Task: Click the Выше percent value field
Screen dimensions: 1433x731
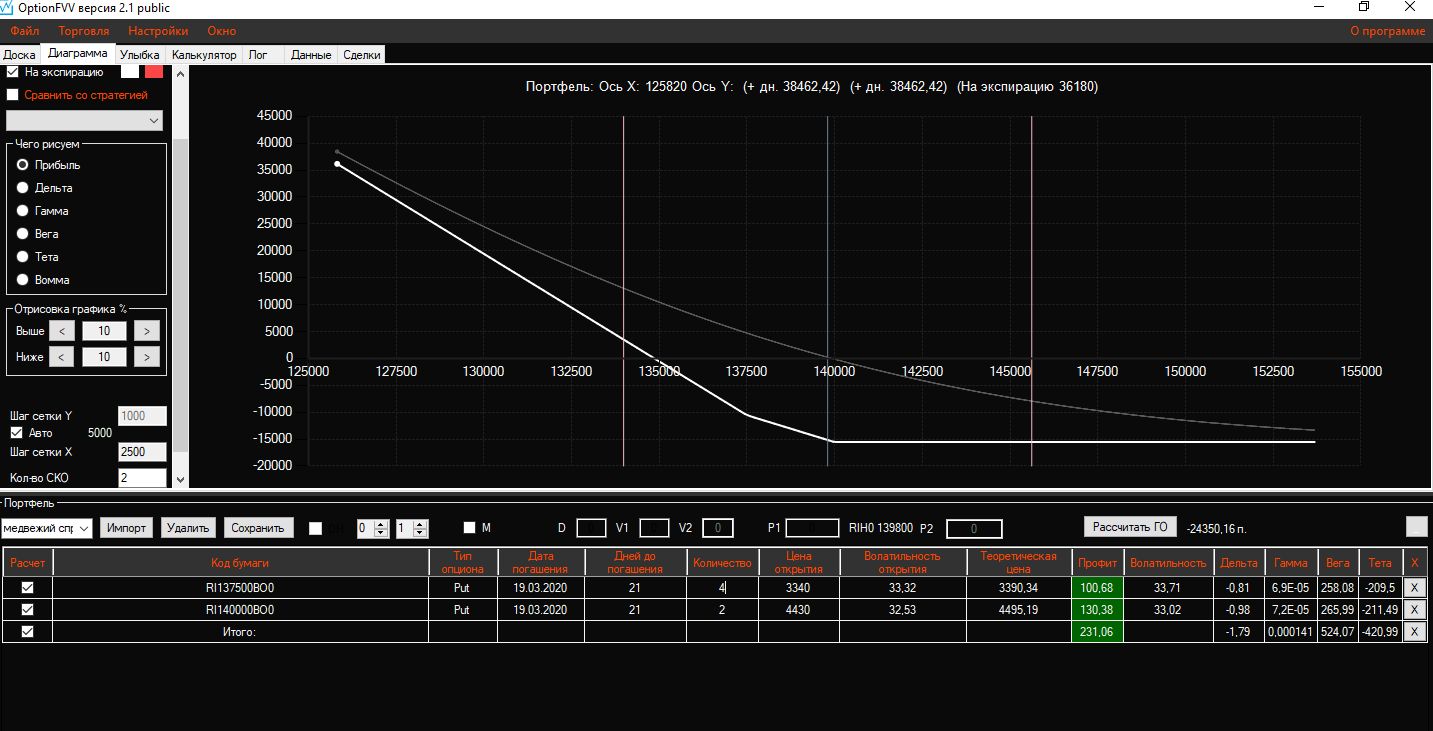Action: tap(104, 331)
